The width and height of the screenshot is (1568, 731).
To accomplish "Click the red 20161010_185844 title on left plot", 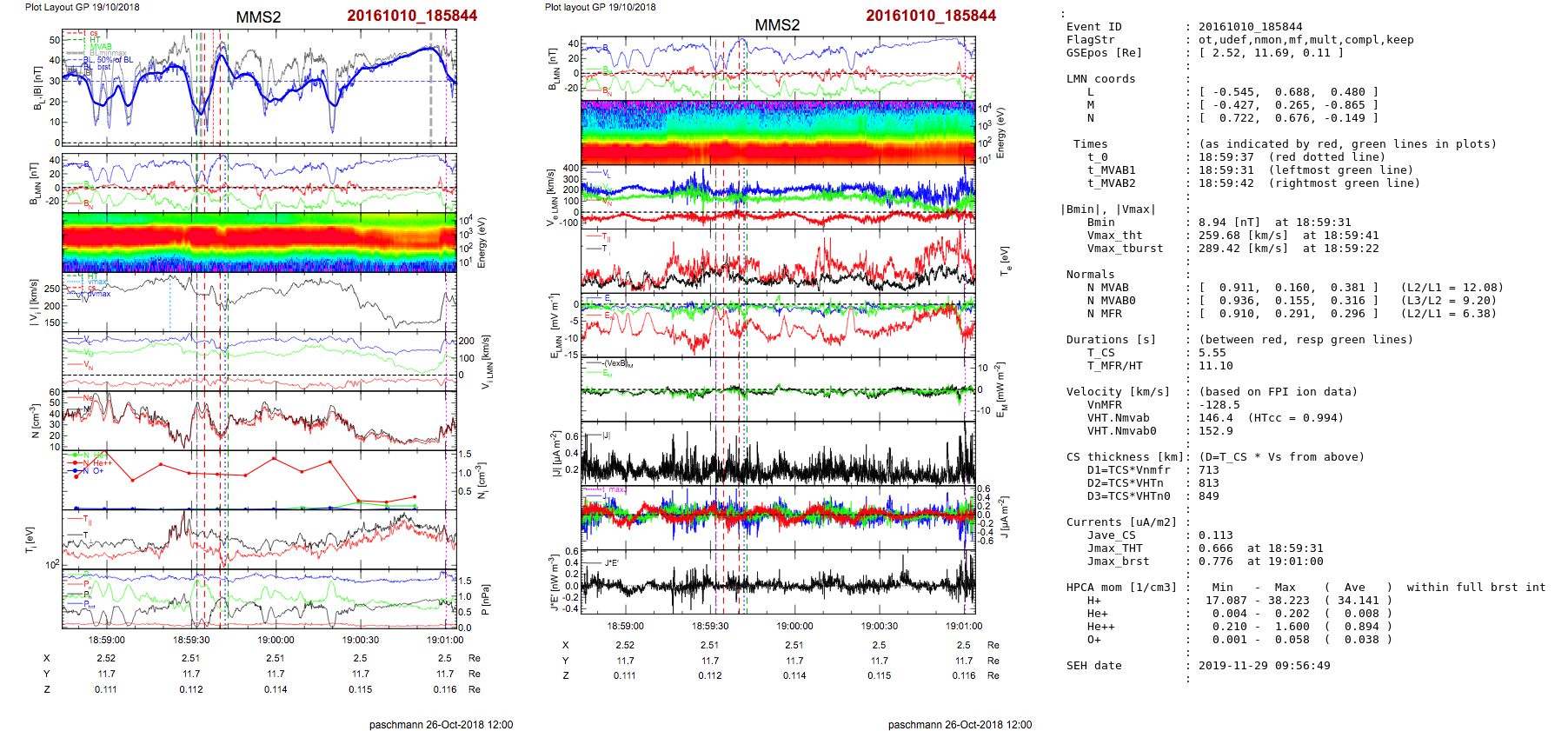I will click(412, 16).
